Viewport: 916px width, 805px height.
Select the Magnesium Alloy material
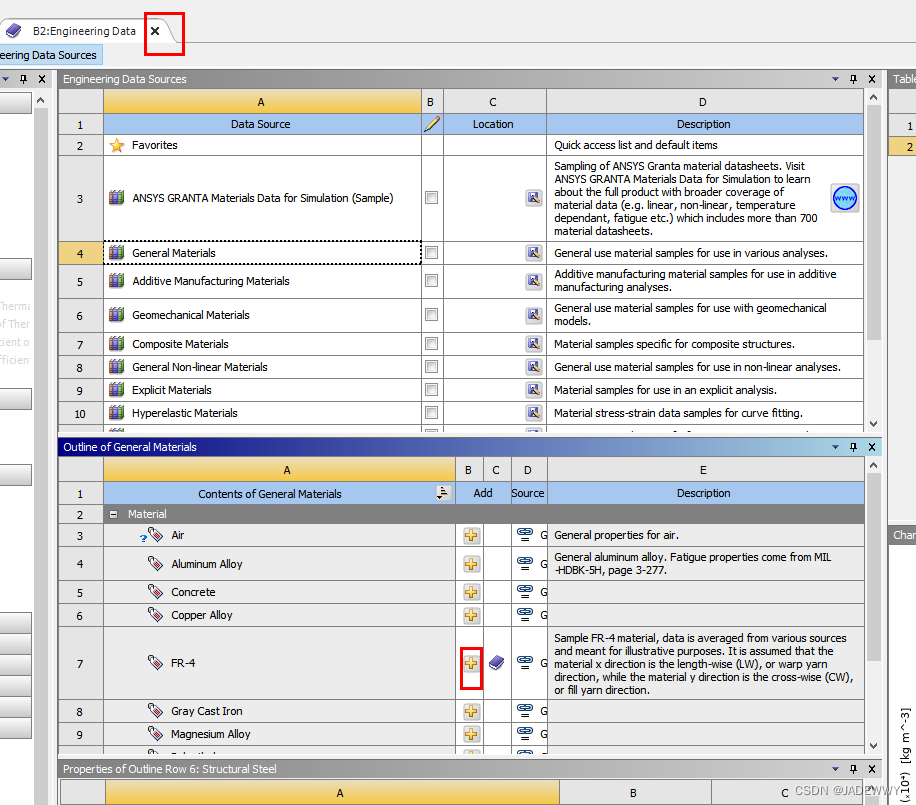click(210, 734)
